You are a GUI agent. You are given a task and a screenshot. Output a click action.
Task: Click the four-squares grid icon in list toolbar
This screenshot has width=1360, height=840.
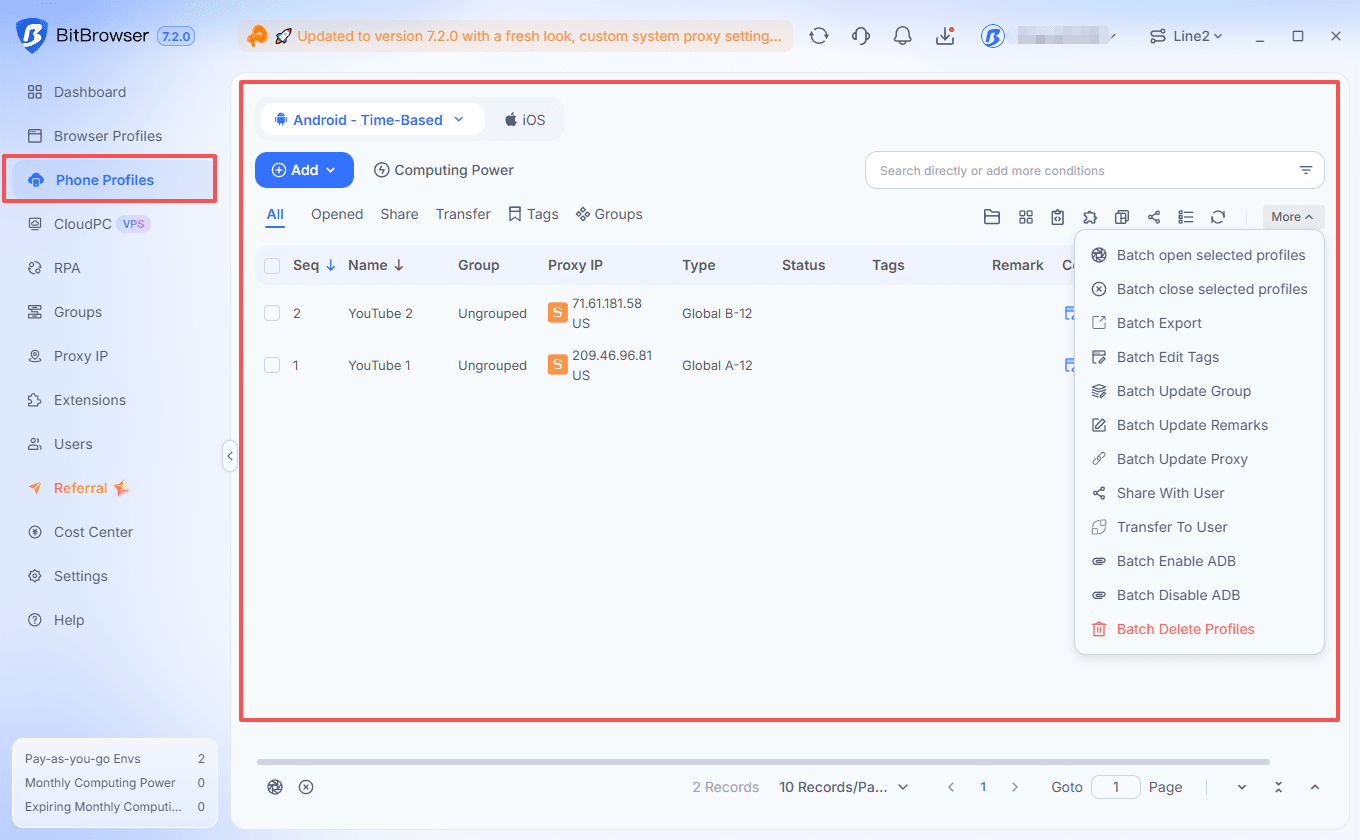point(1026,217)
